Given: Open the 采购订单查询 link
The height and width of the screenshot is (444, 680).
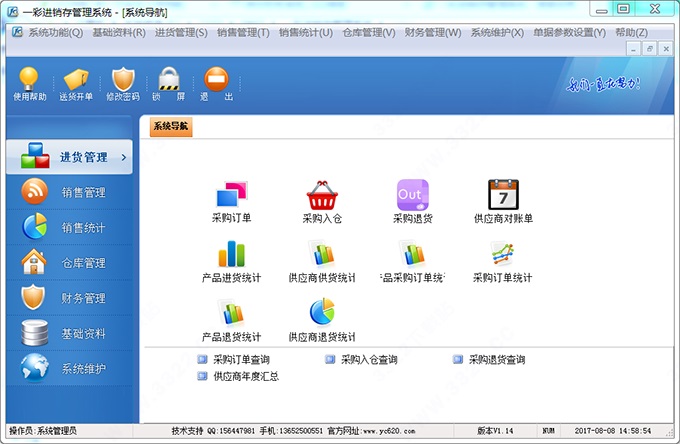Looking at the screenshot, I should point(234,359).
